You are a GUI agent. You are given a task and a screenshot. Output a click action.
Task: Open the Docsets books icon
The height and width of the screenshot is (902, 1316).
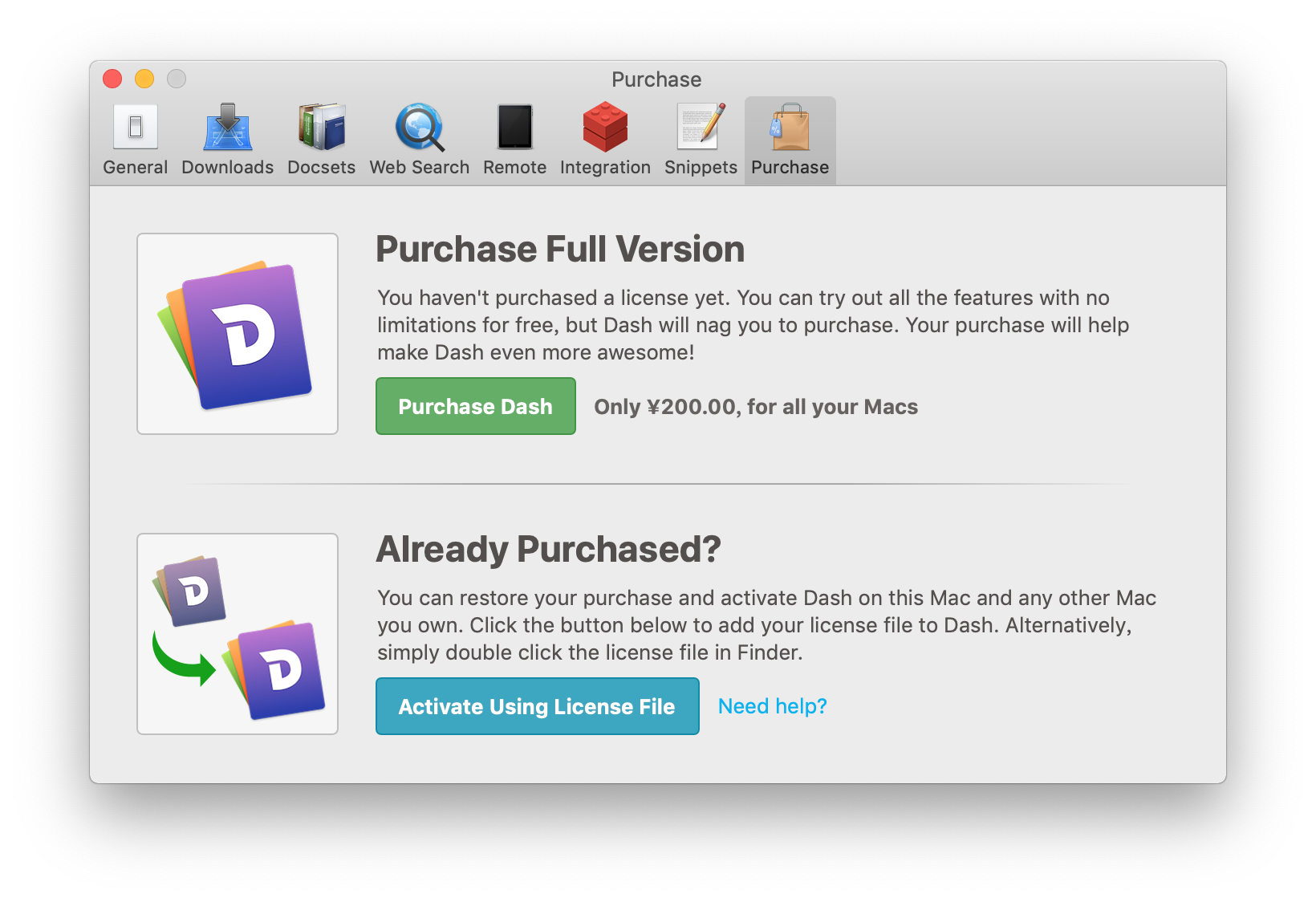click(321, 127)
